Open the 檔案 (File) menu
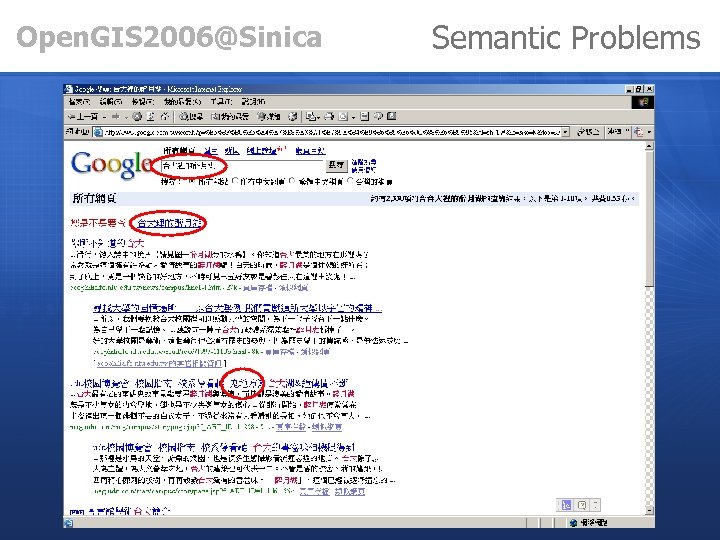This screenshot has width=720, height=540. click(x=79, y=101)
